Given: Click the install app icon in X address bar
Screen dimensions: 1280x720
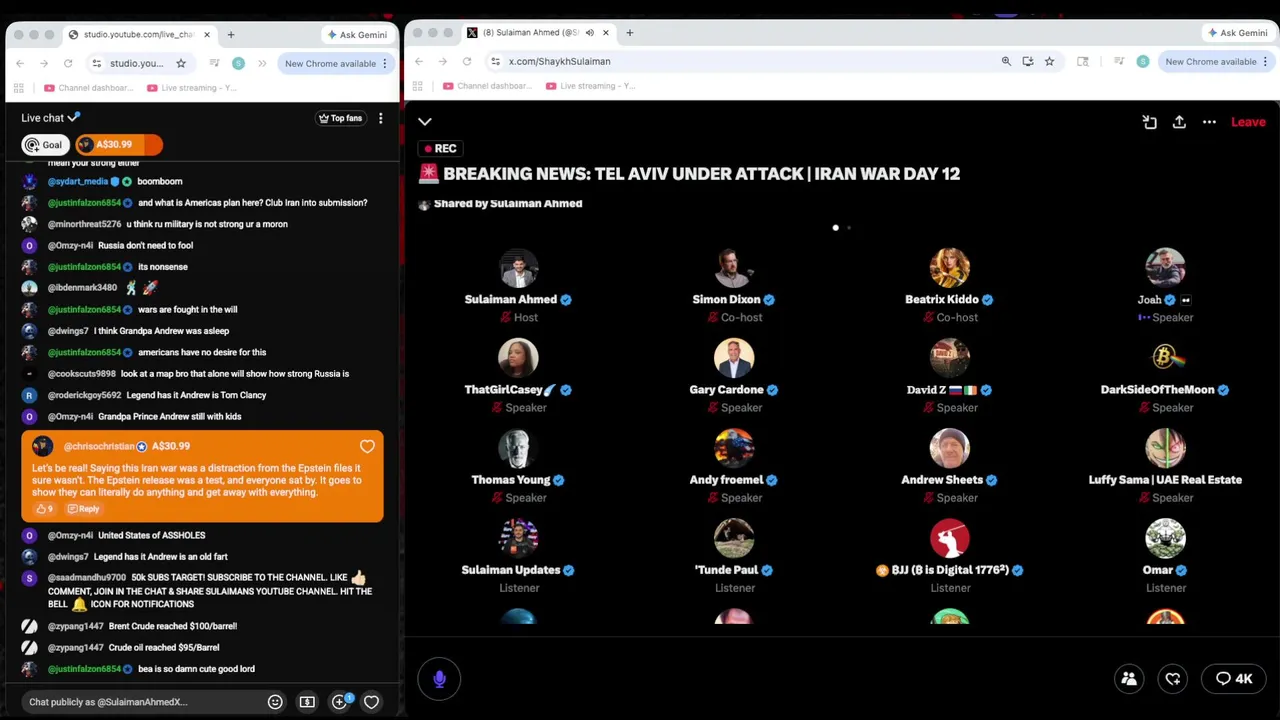Looking at the screenshot, I should coord(1028,61).
